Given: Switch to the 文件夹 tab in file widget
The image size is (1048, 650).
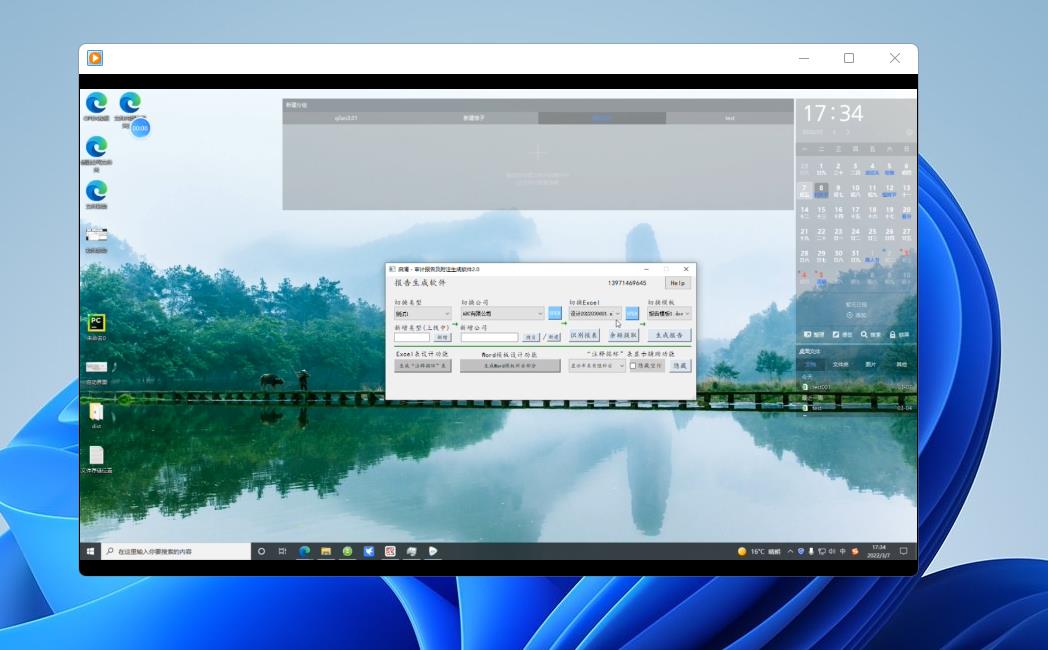Looking at the screenshot, I should coord(841,364).
